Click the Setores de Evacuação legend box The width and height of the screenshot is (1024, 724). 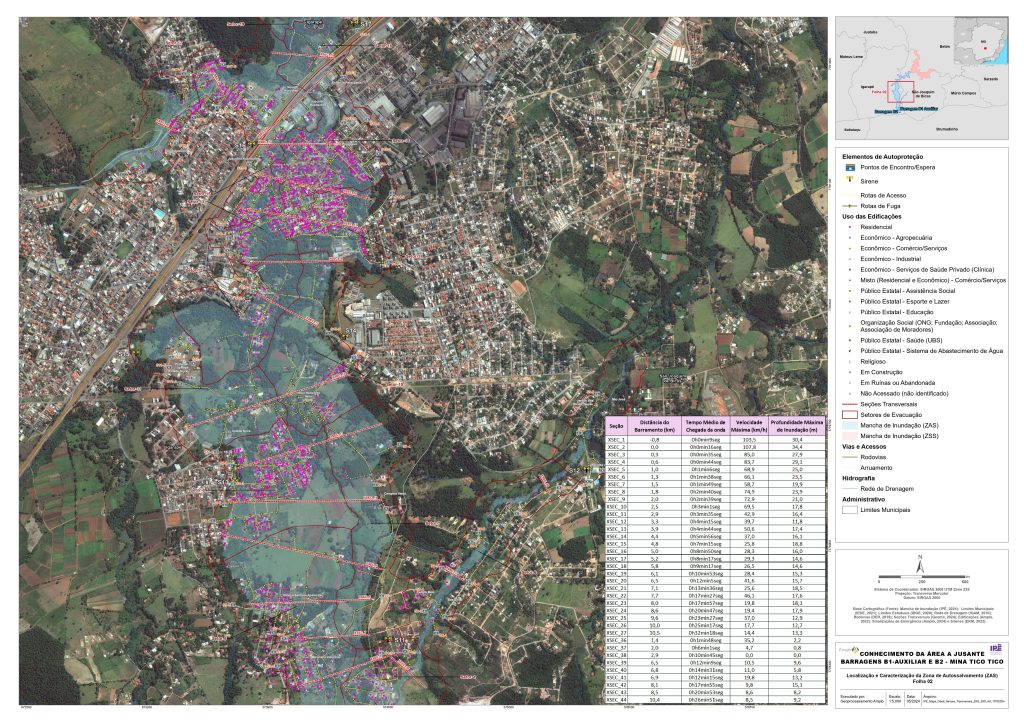pyautogui.click(x=850, y=415)
